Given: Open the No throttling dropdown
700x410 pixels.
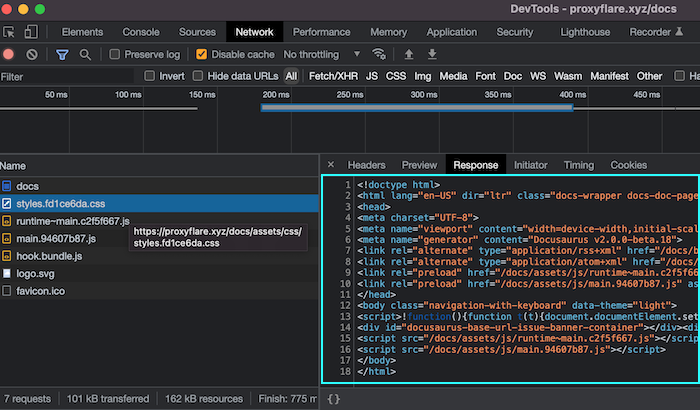Looking at the screenshot, I should coord(321,54).
